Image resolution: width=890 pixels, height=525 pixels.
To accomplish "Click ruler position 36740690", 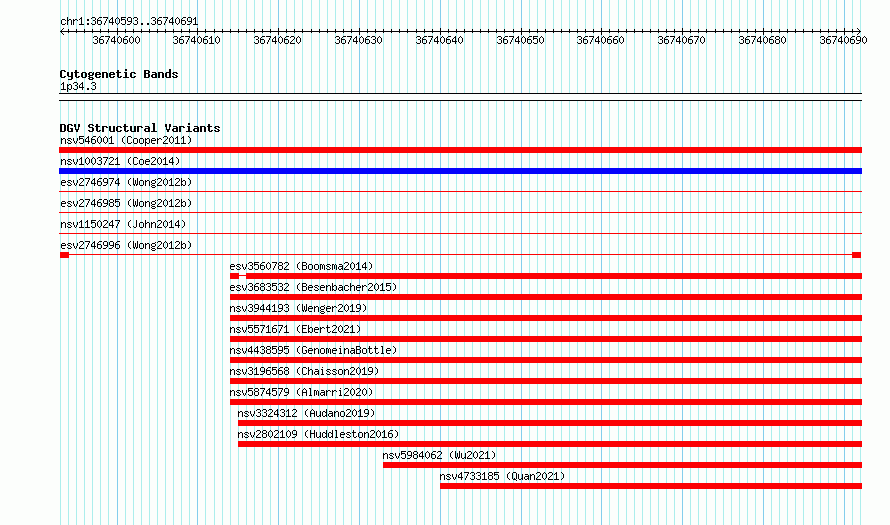I will [x=843, y=40].
